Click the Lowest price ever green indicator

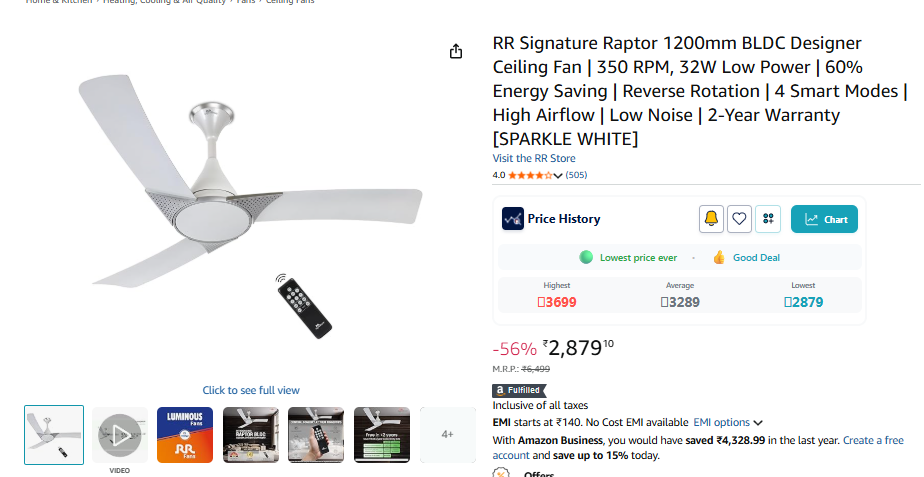click(628, 258)
